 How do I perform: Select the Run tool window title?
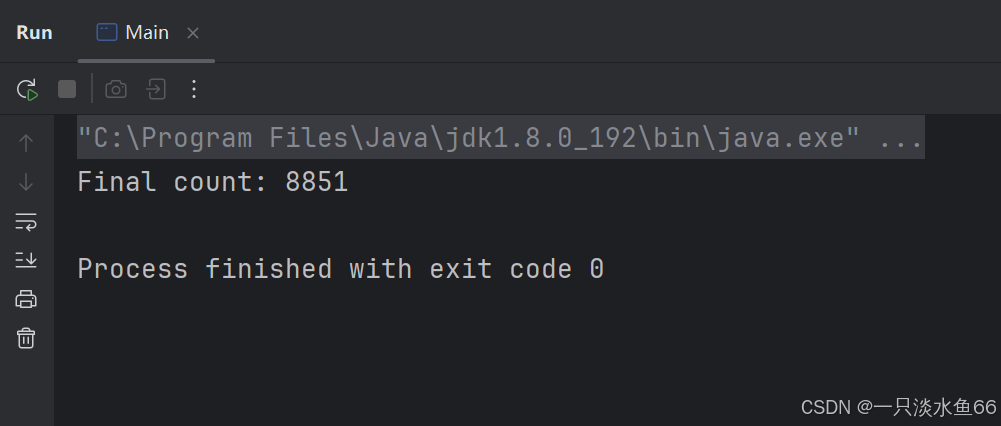coord(34,33)
